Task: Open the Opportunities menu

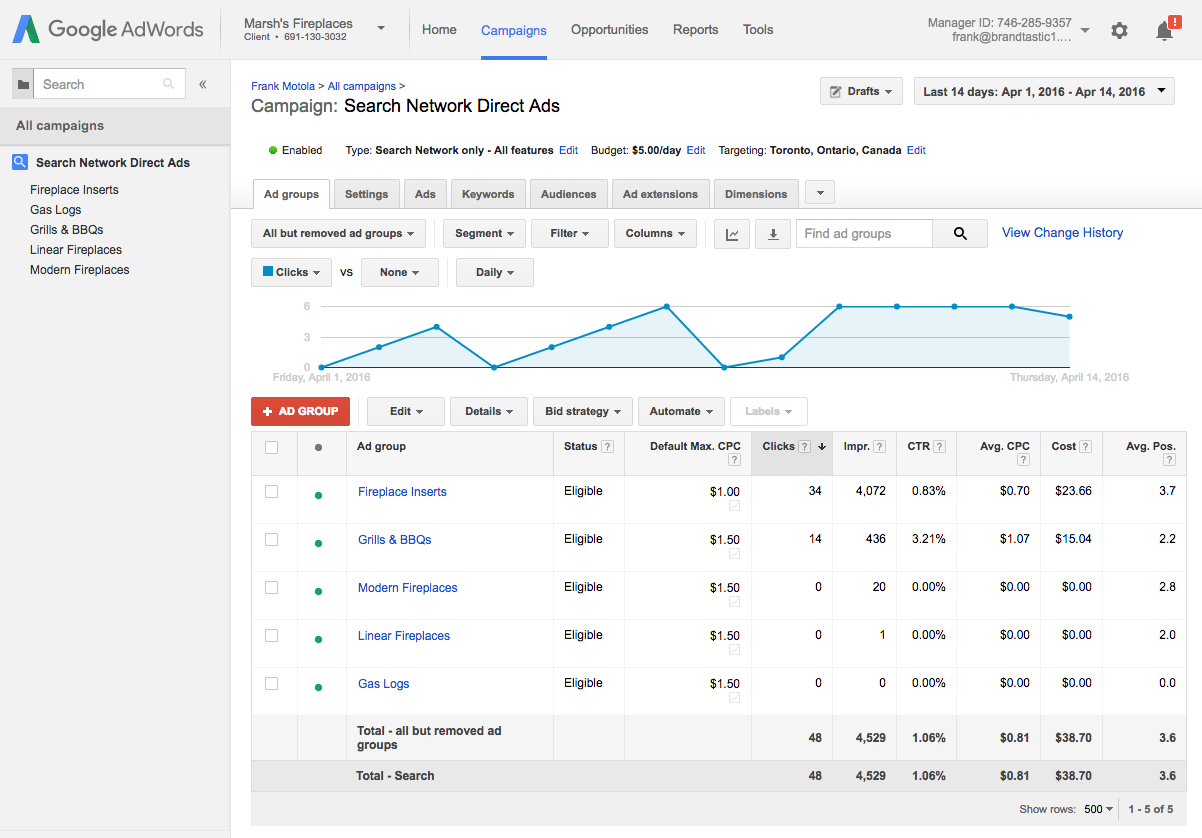Action: (610, 30)
